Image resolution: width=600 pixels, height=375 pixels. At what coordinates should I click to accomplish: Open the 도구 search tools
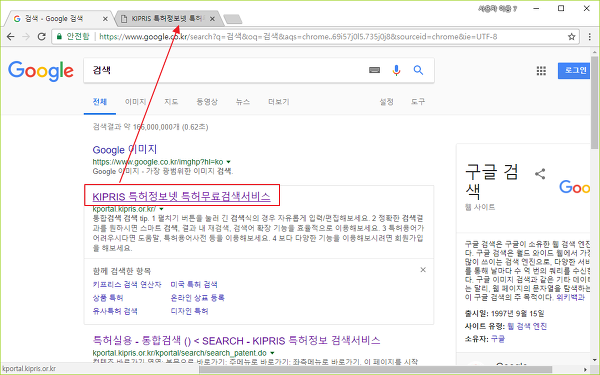[417, 102]
